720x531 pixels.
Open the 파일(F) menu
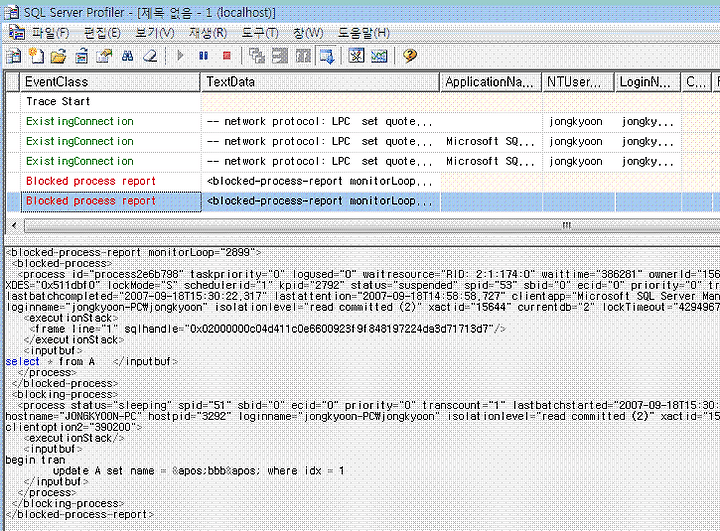point(51,33)
